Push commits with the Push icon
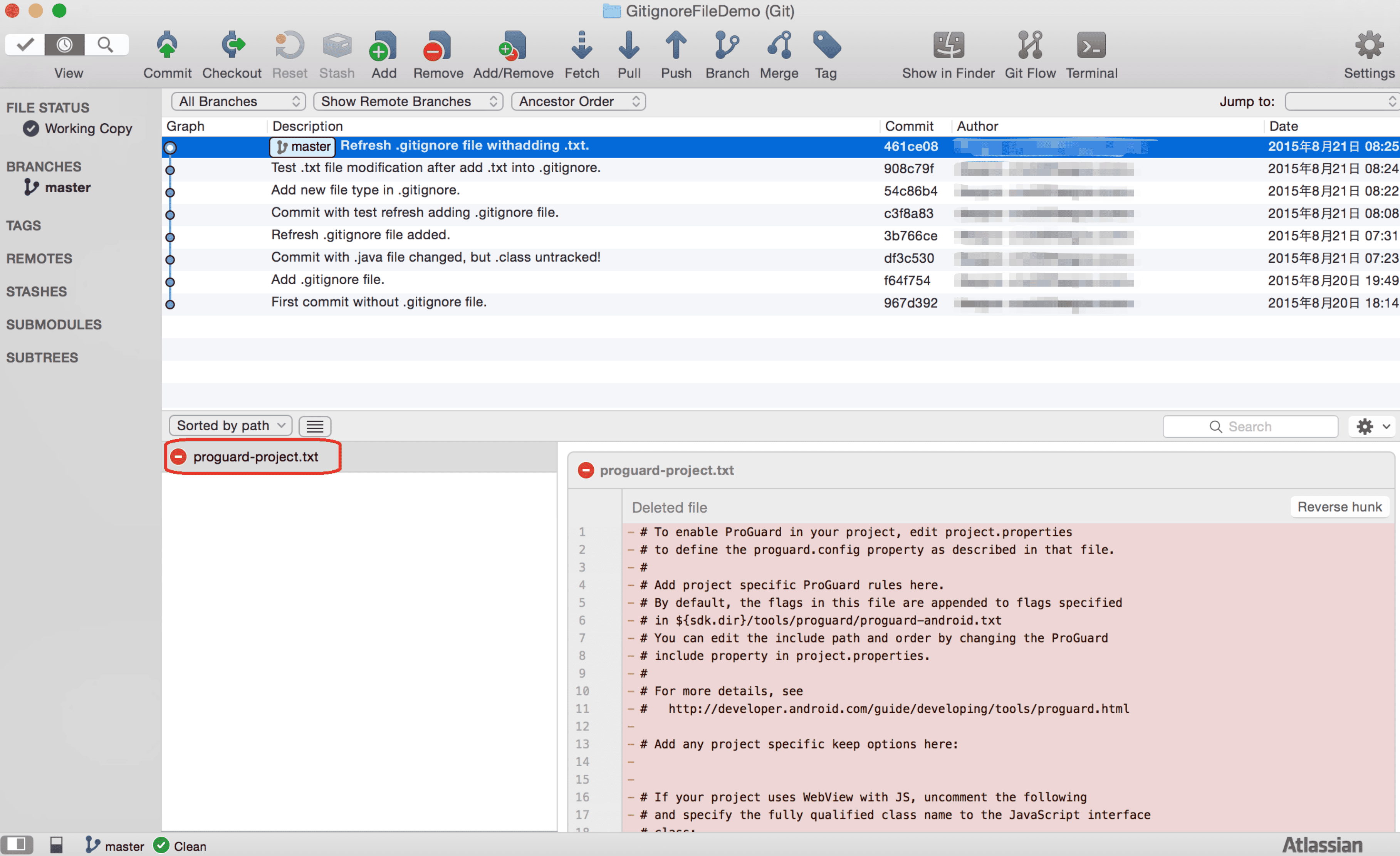This screenshot has height=856, width=1400. click(676, 45)
